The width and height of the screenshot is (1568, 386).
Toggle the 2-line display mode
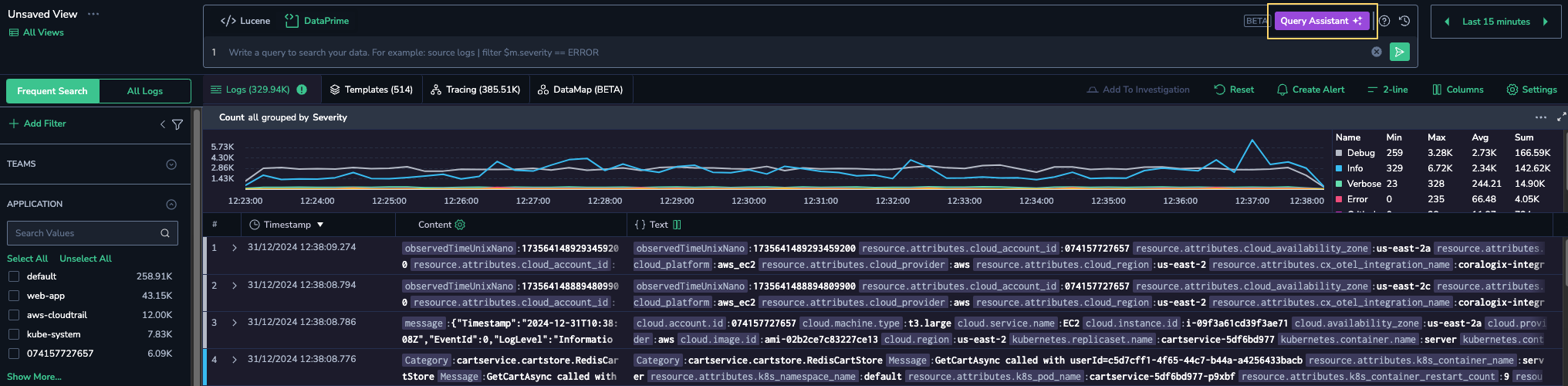click(1387, 90)
